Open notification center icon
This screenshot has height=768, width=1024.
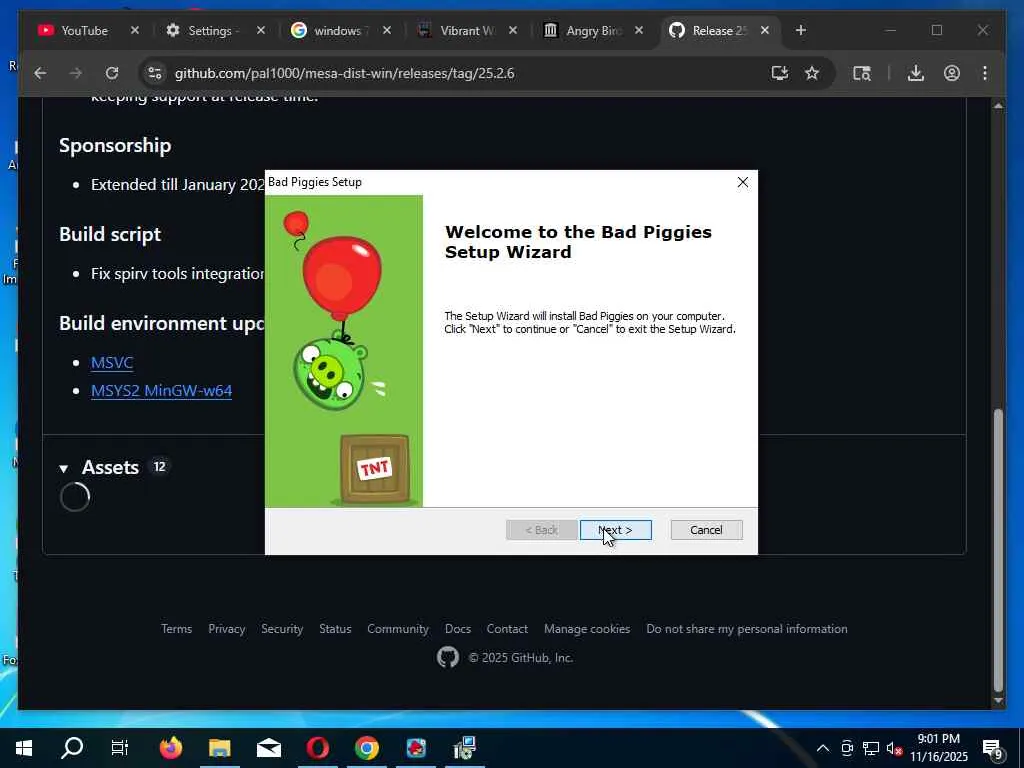click(993, 748)
